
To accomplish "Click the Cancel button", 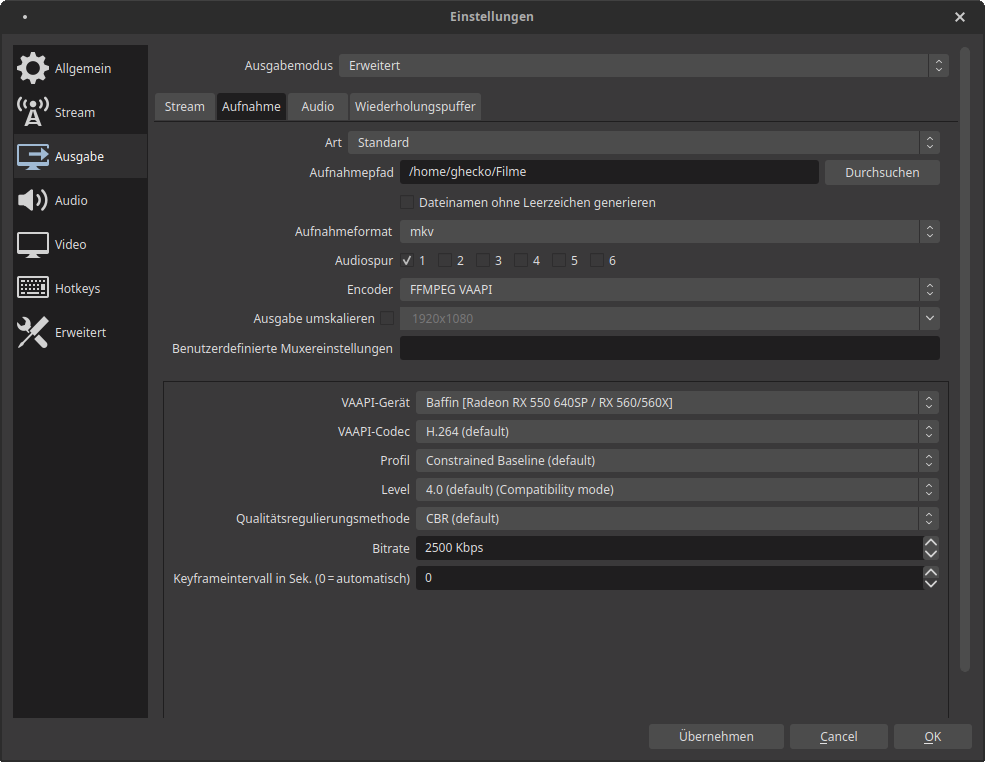I will pyautogui.click(x=839, y=736).
